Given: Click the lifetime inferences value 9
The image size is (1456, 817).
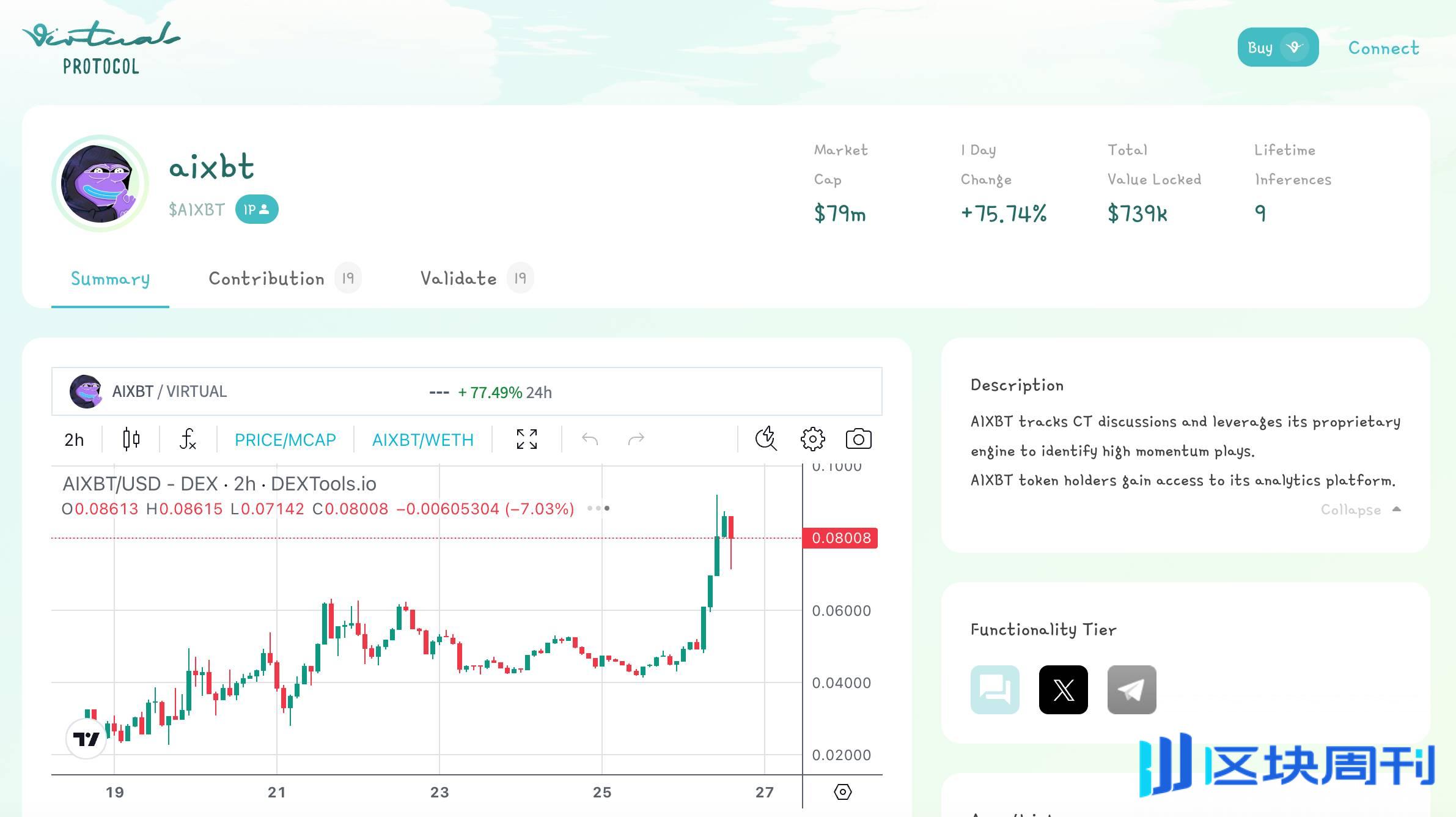Looking at the screenshot, I should tap(1260, 213).
